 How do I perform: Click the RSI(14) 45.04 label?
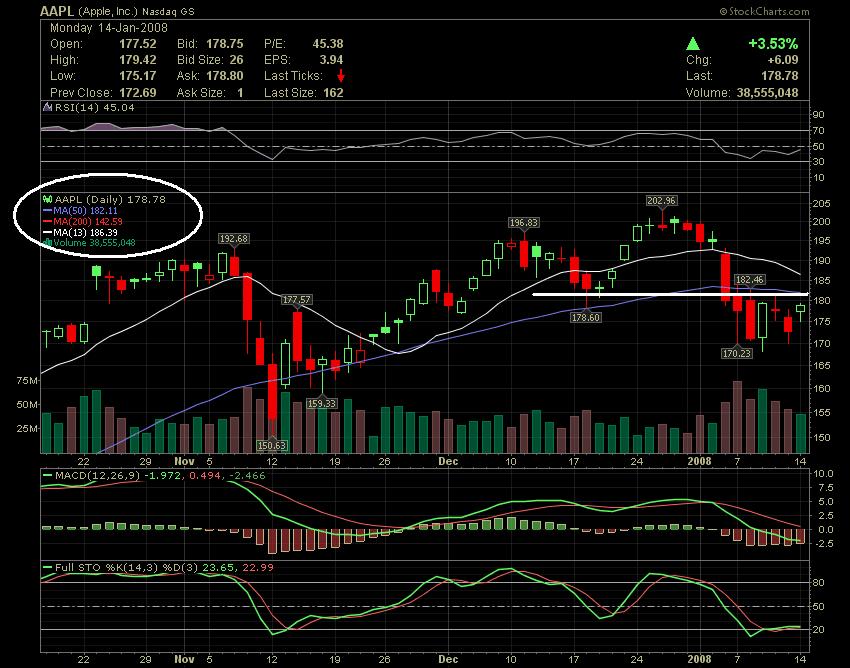pos(94,108)
